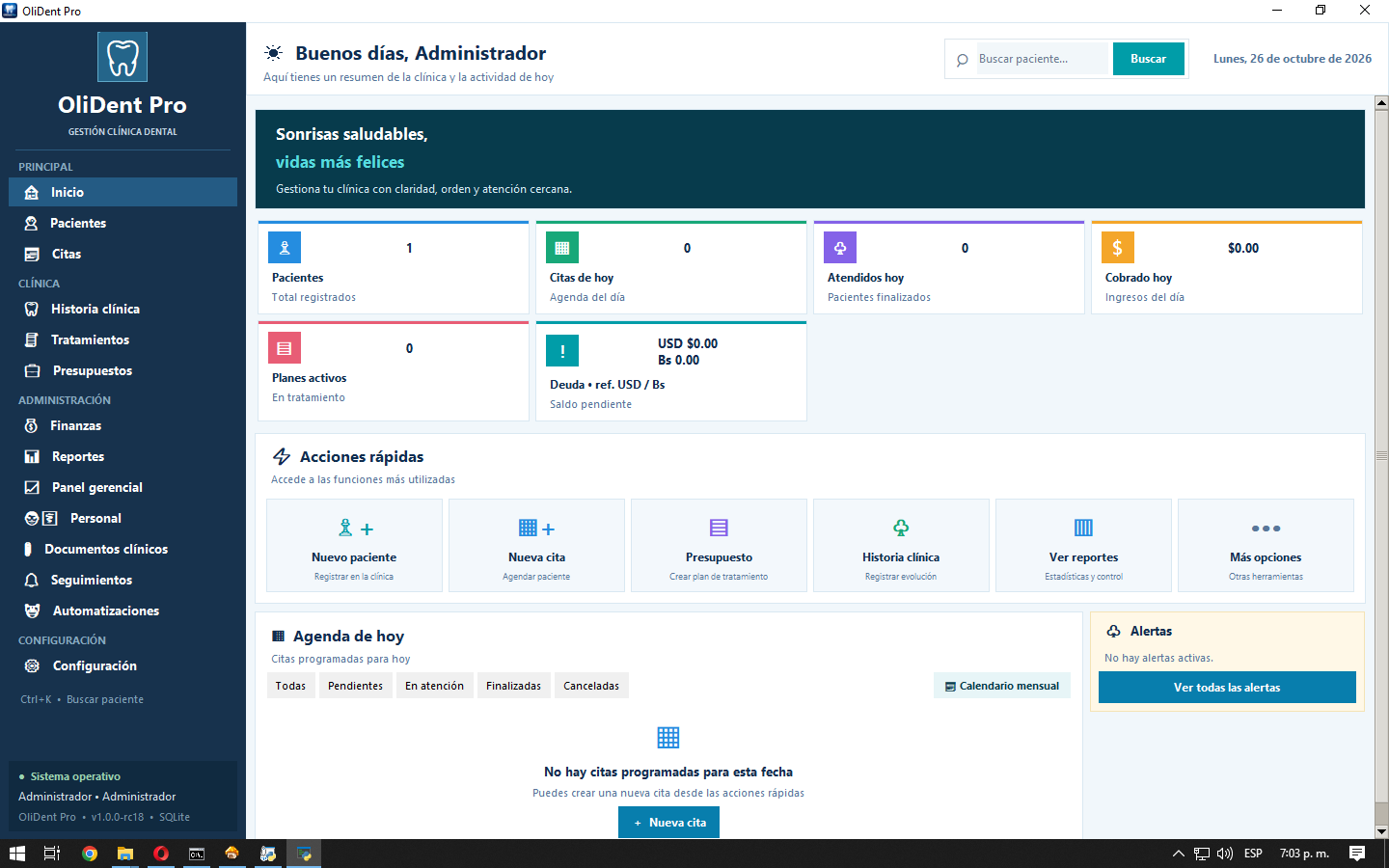1389x868 pixels.
Task: Click the blue + Nueva cita button
Action: point(668,823)
